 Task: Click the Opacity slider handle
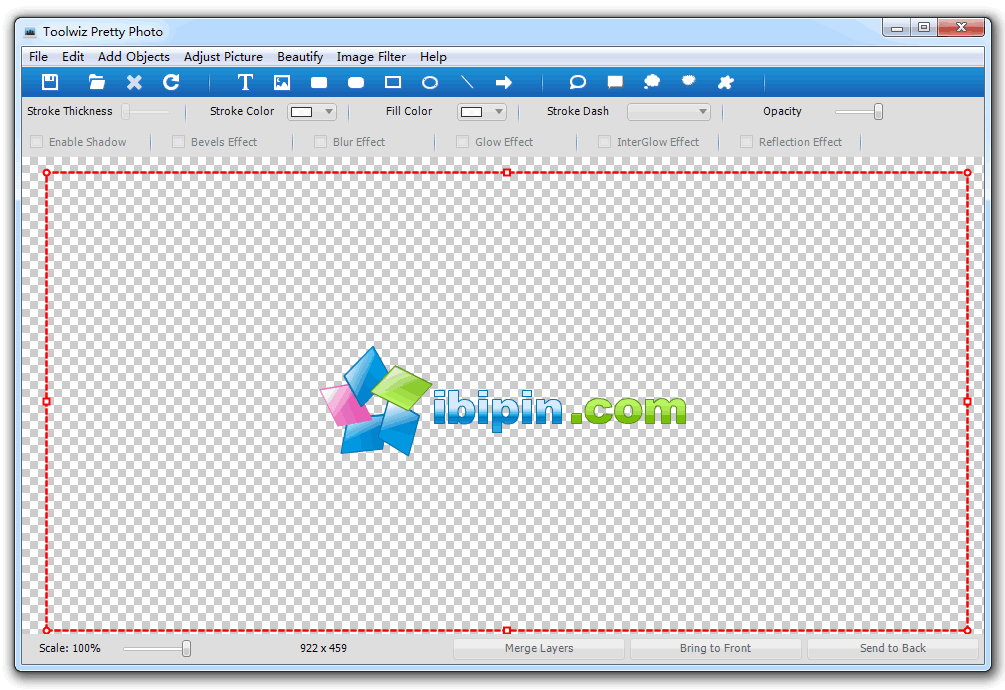tap(878, 111)
